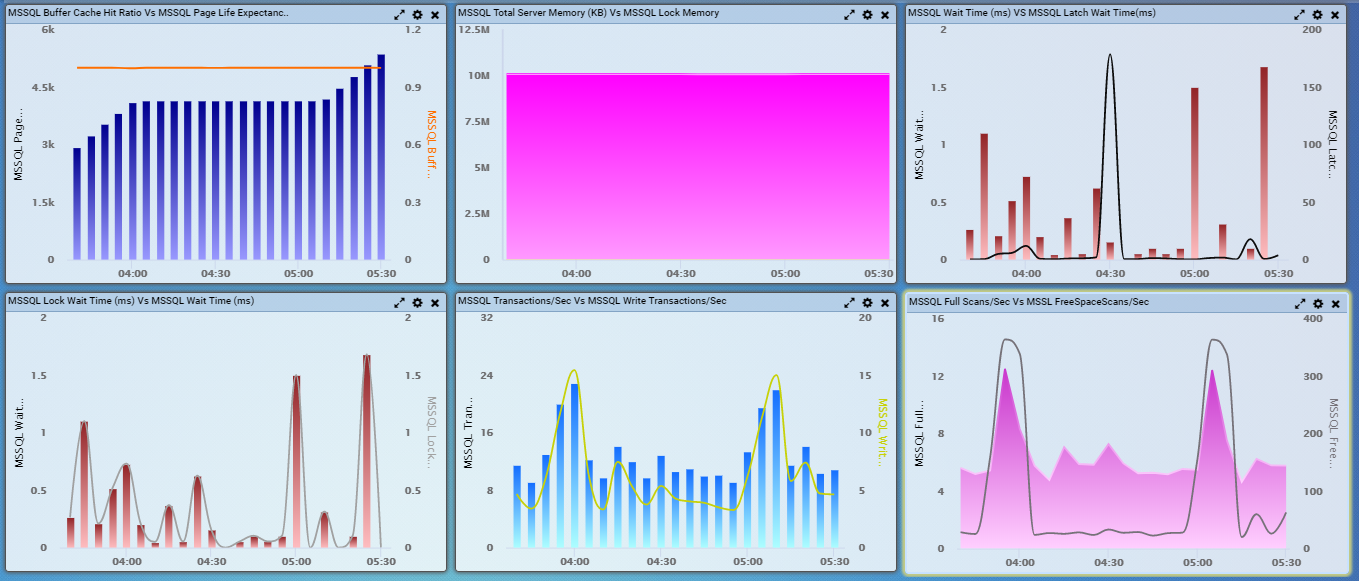
Task: Select the Full Scans/Sec vs FreeSpaceScans title
Action: tap(1028, 301)
